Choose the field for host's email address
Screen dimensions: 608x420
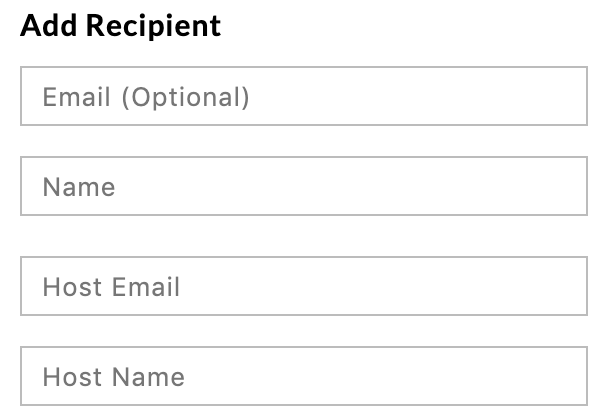pyautogui.click(x=303, y=287)
